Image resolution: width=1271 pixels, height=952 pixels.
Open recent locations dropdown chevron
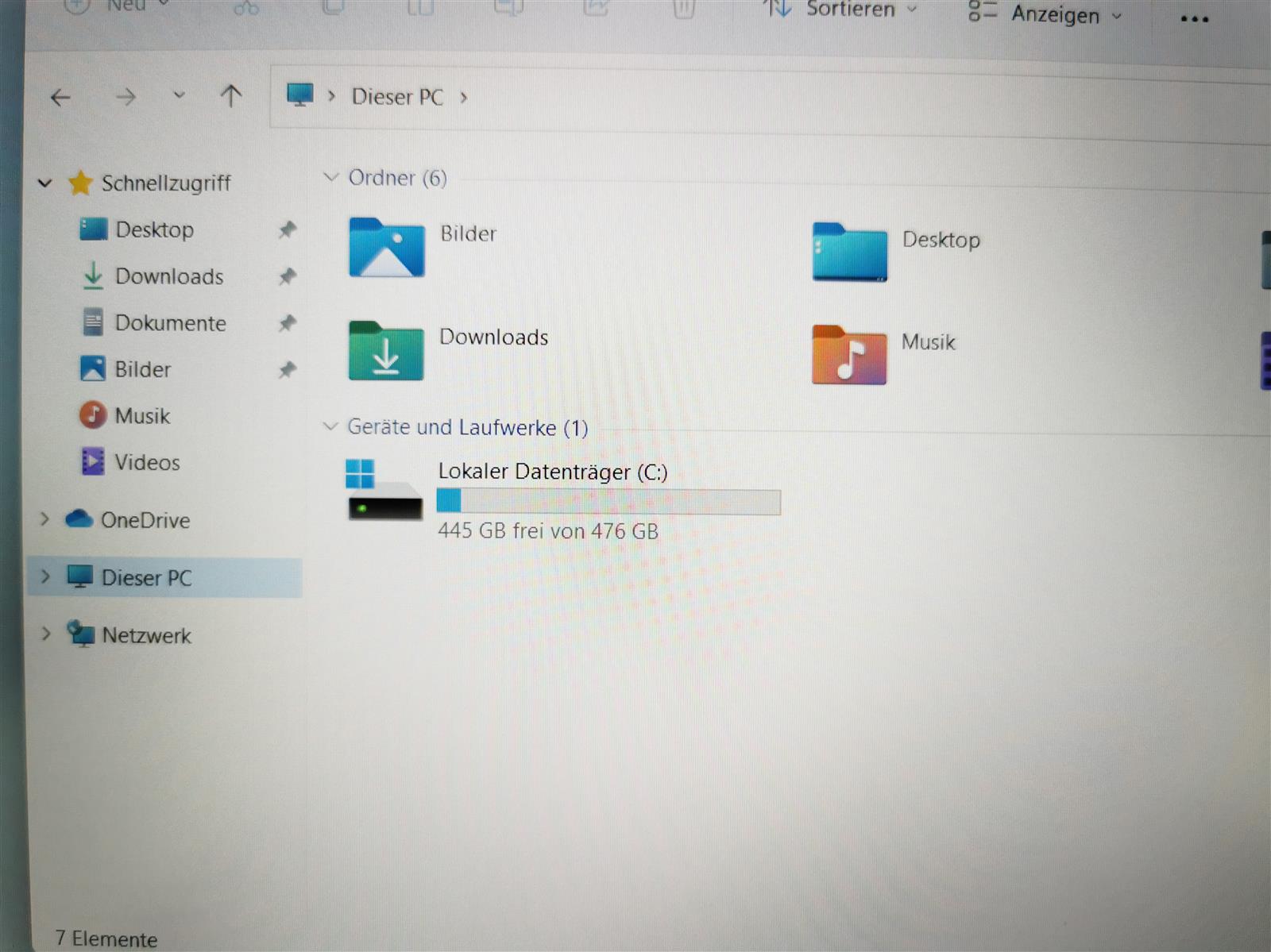click(179, 95)
